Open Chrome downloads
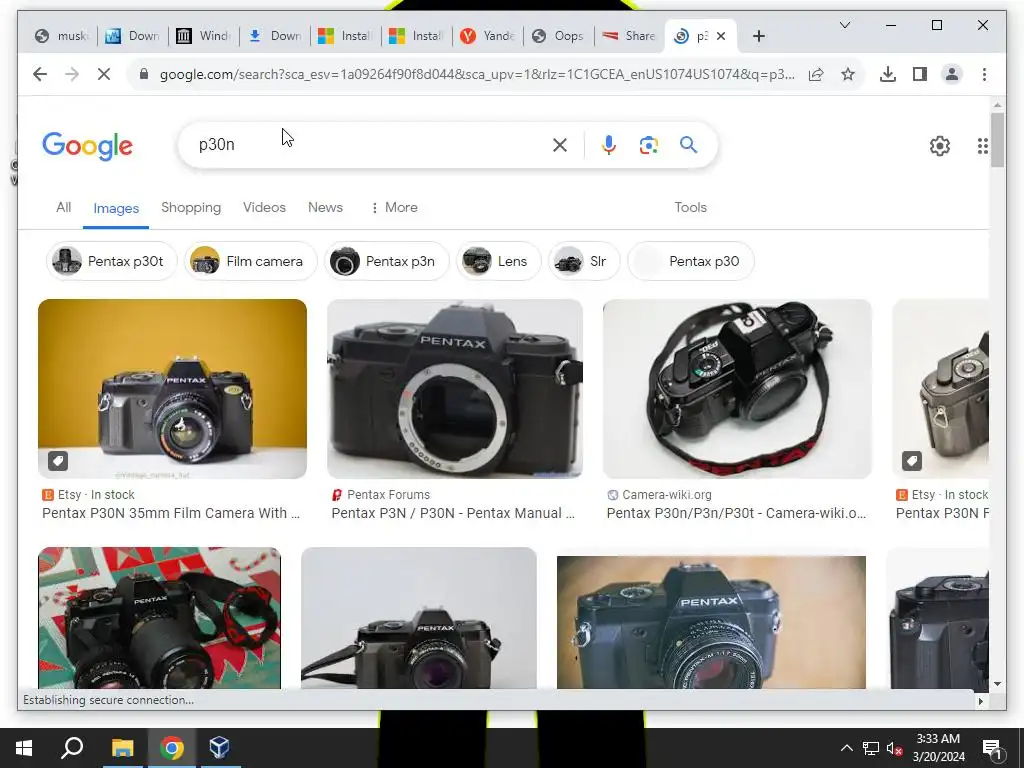 pos(888,74)
